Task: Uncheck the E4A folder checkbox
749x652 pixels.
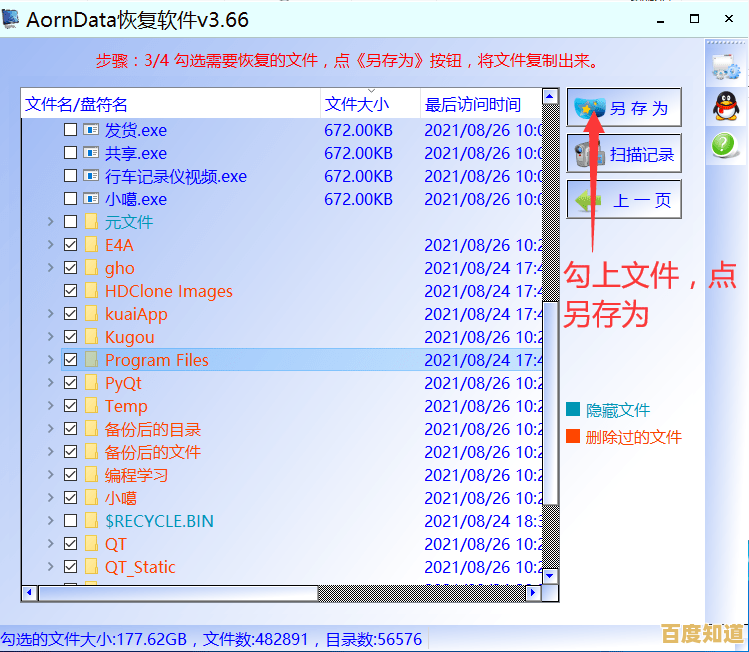Action: pyautogui.click(x=70, y=244)
